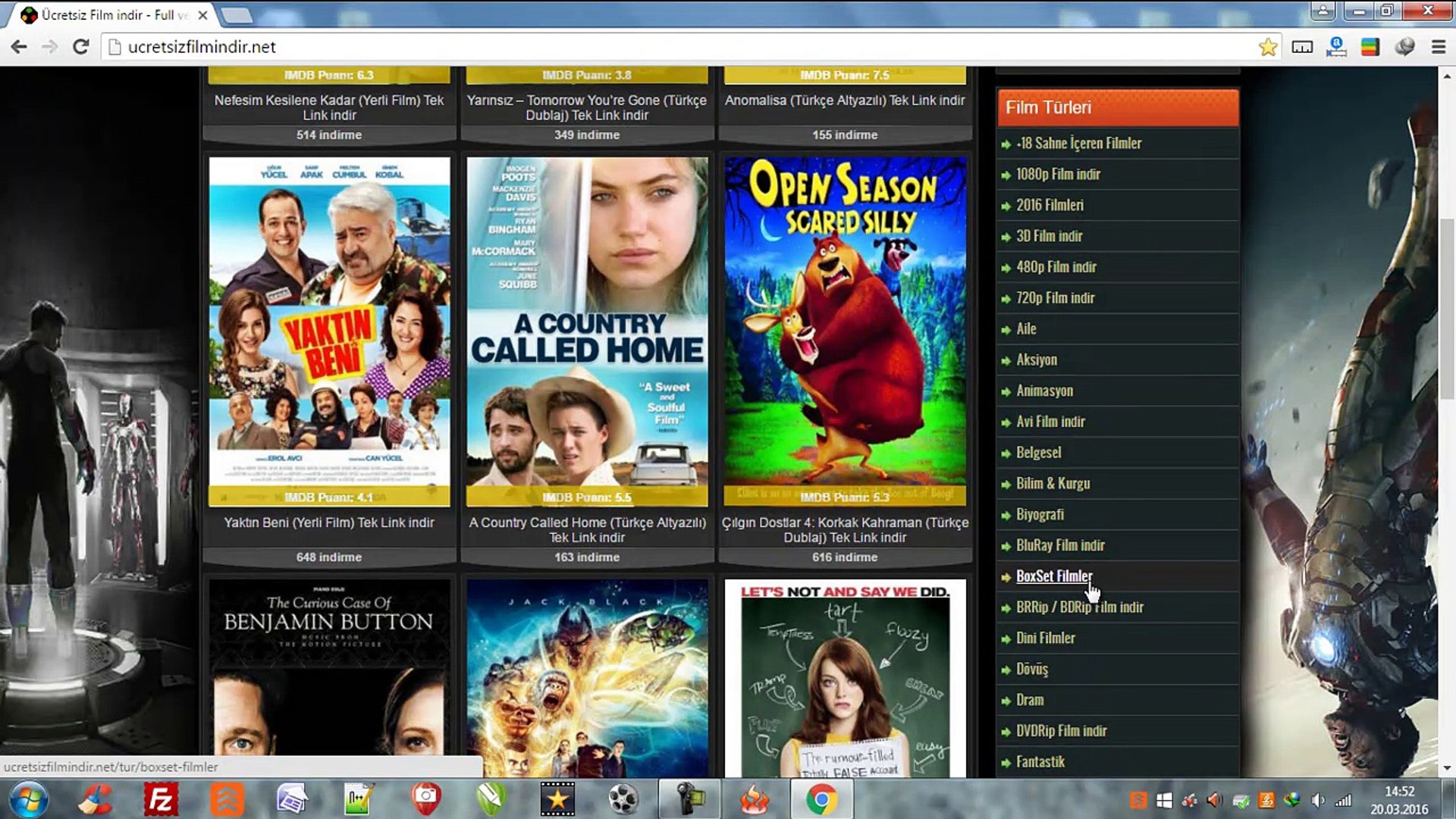Open the Avi Film indir category
Screen dimensions: 1456x819
[x=1050, y=422]
